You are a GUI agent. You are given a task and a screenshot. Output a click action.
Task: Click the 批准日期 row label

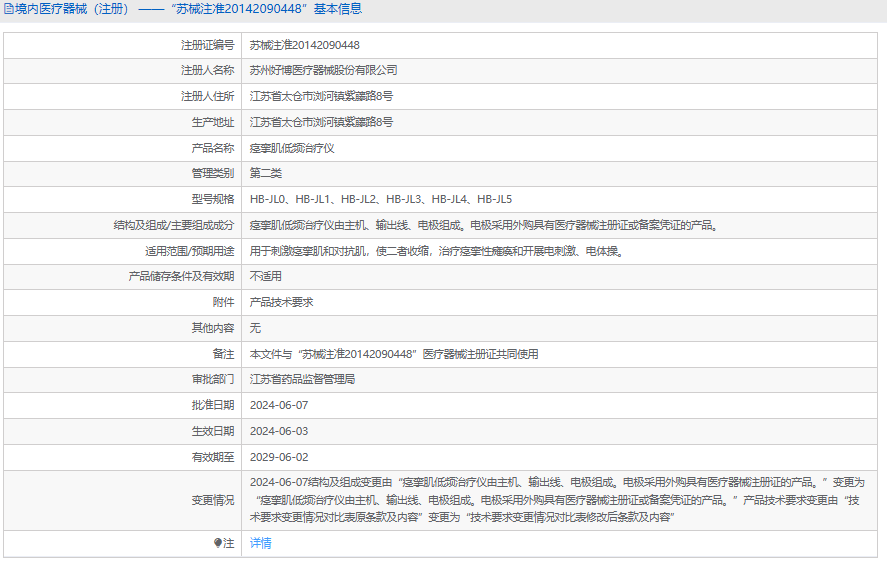pos(213,405)
